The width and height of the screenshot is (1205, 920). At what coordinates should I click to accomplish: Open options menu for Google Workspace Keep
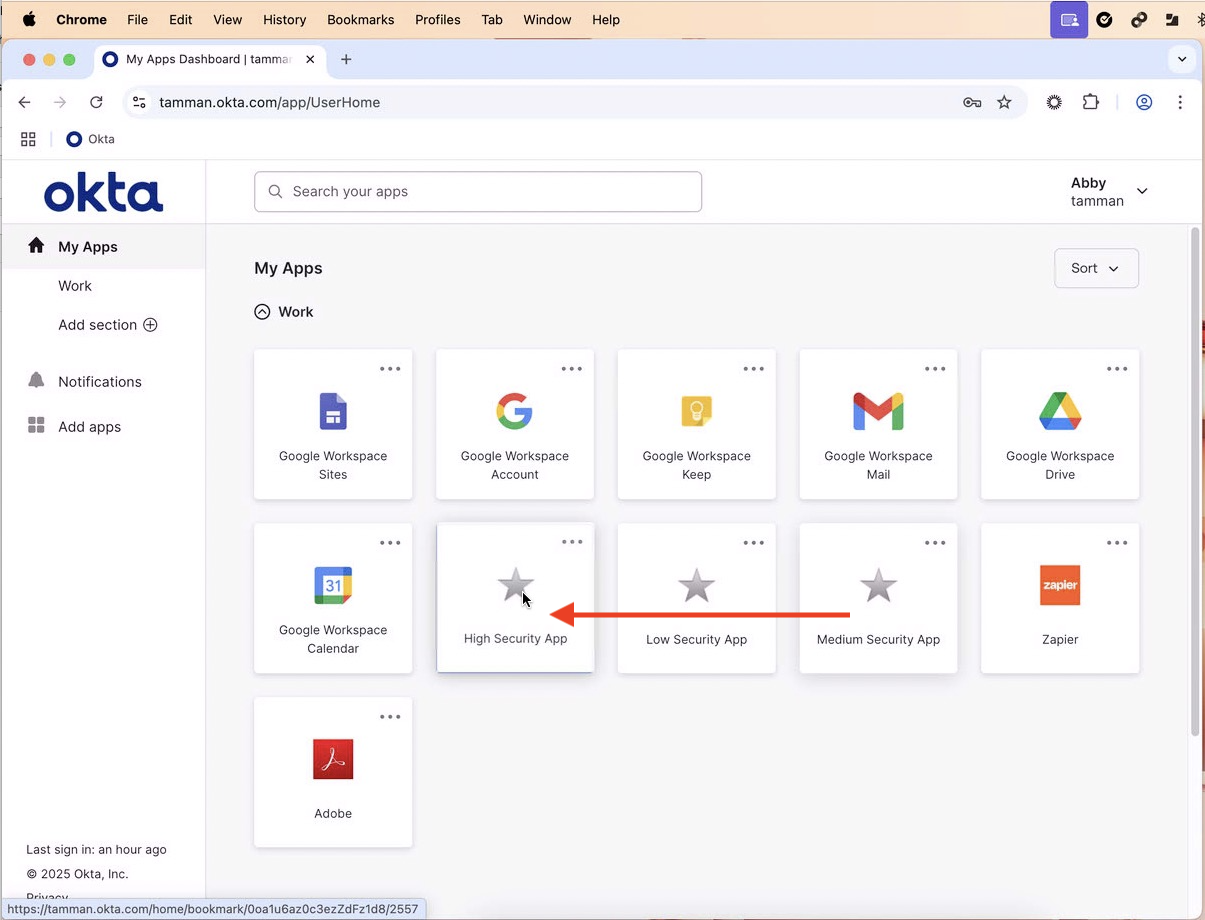(x=753, y=369)
